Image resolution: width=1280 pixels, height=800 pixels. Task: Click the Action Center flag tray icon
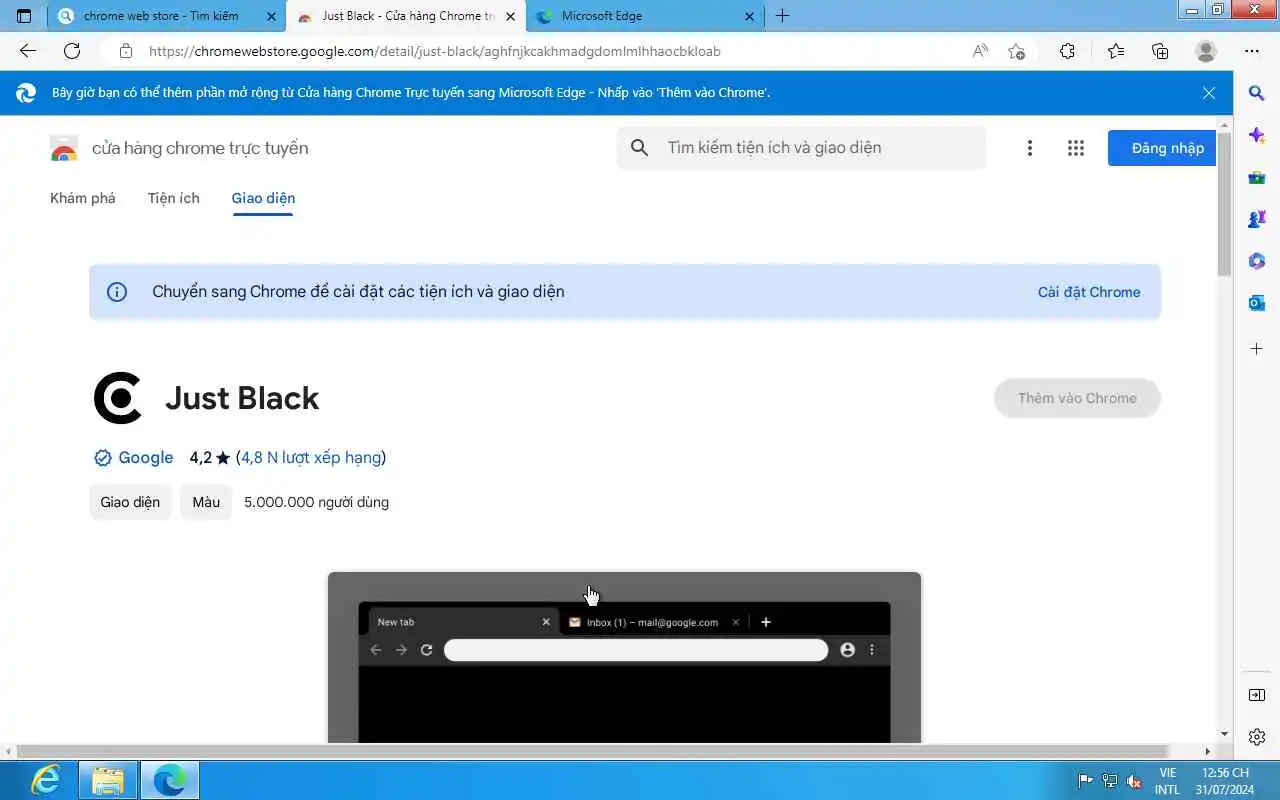click(x=1085, y=781)
